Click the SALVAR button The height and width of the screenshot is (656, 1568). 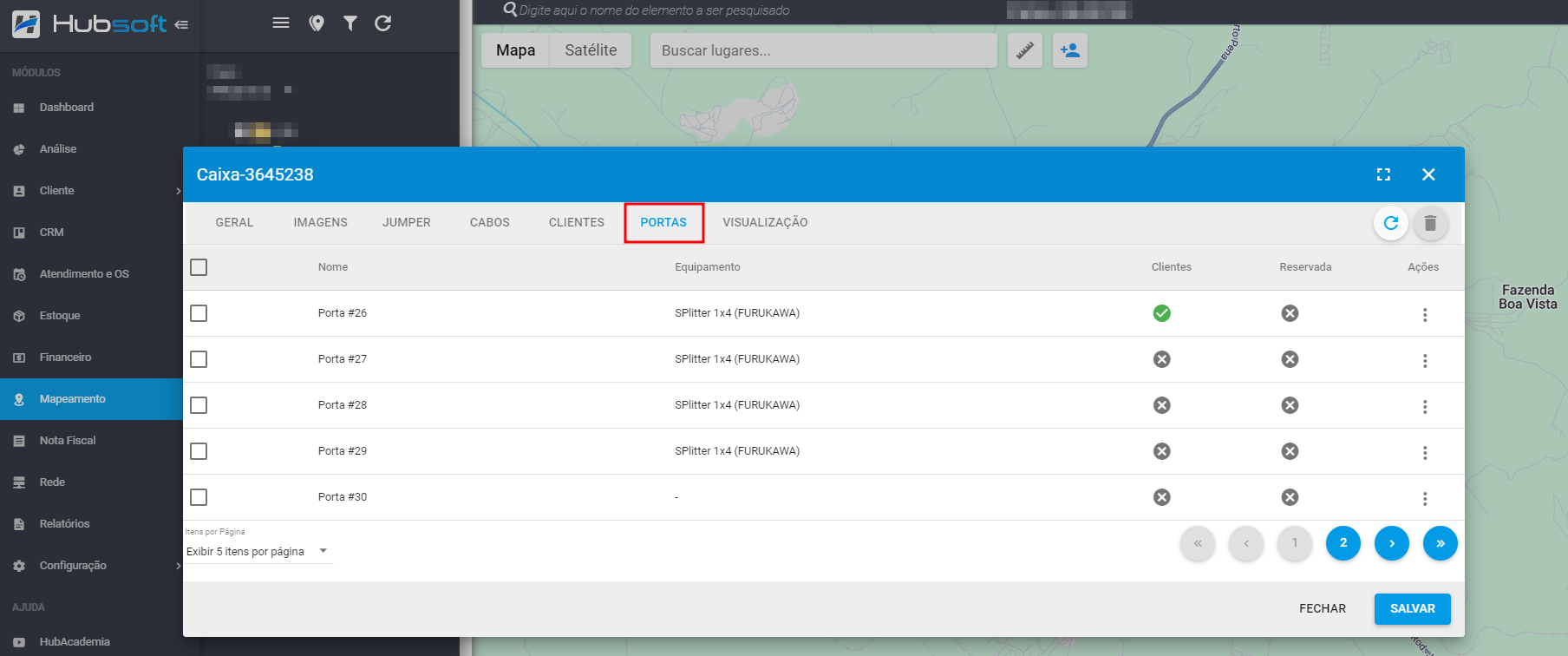click(1413, 609)
